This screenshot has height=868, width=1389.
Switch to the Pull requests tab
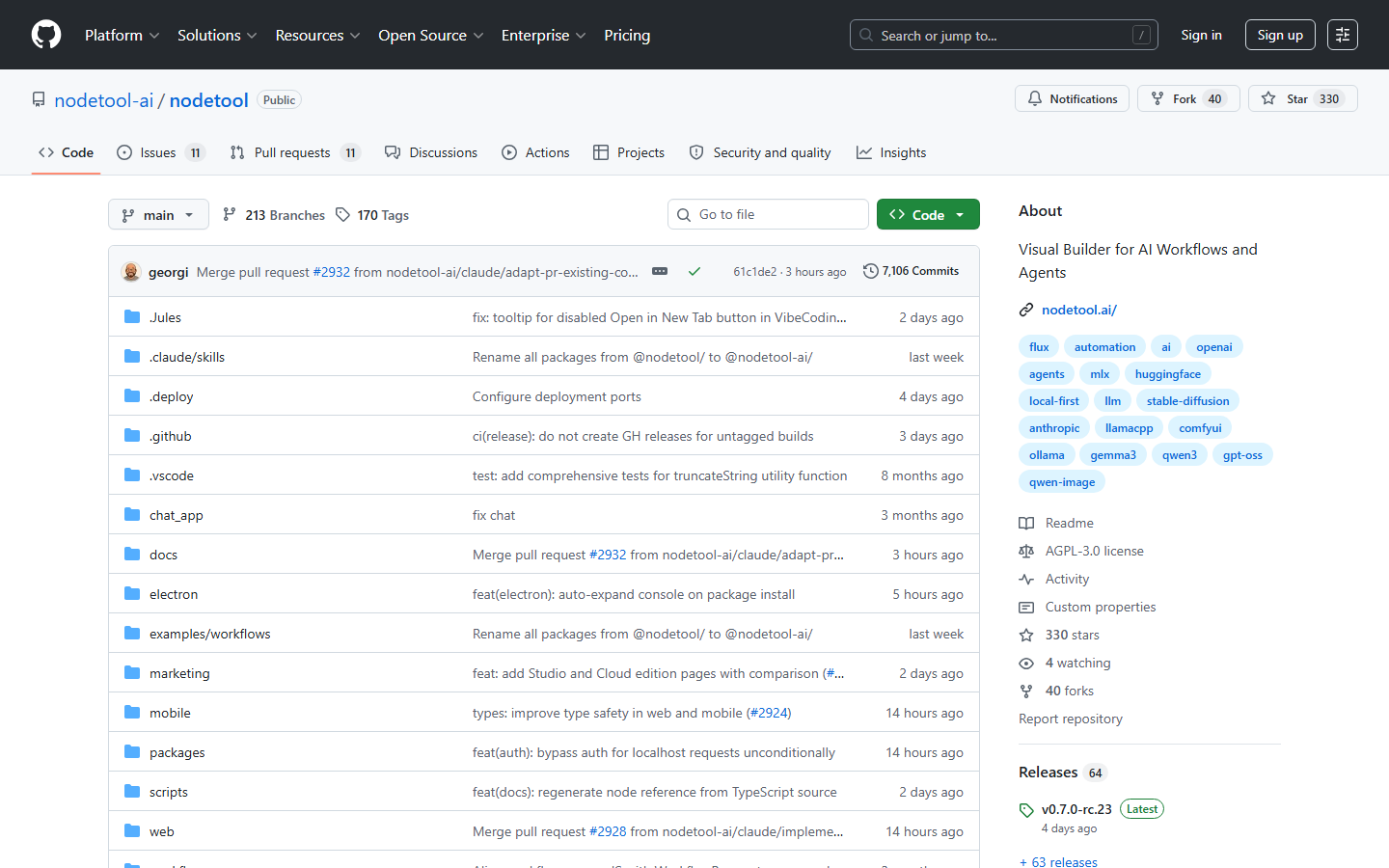295,152
